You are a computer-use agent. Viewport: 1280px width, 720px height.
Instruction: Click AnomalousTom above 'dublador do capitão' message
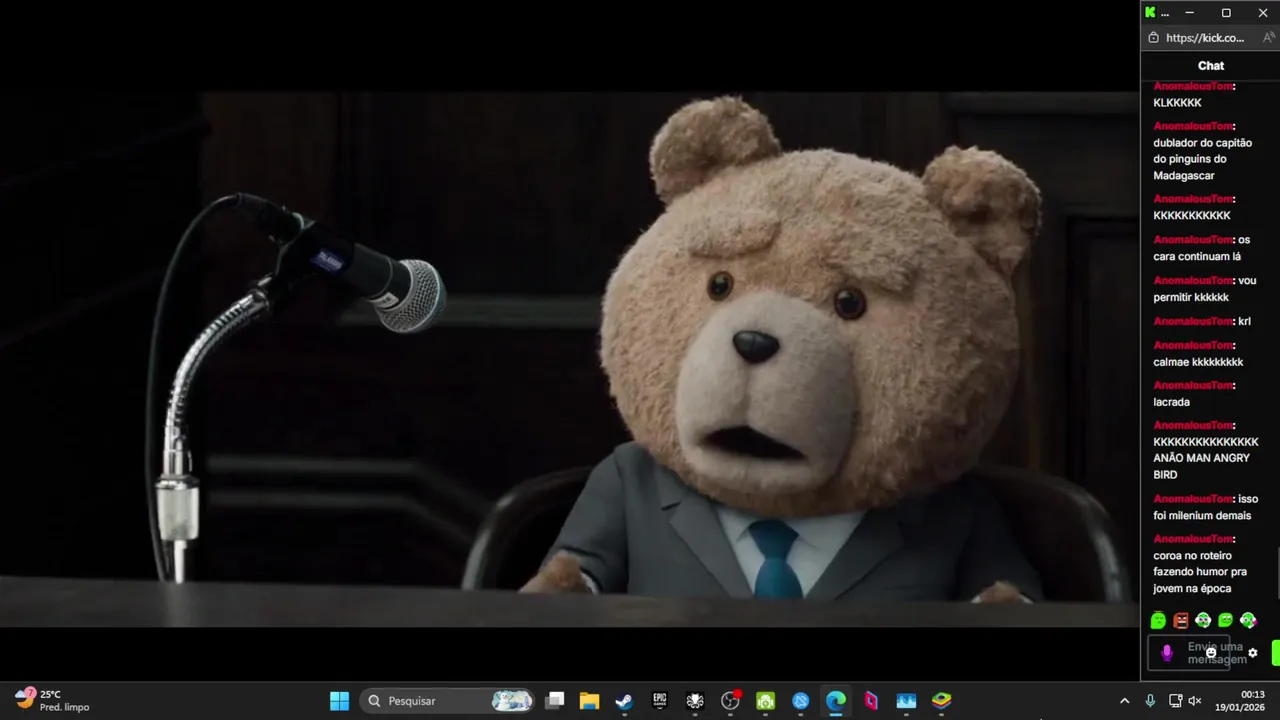click(1193, 126)
